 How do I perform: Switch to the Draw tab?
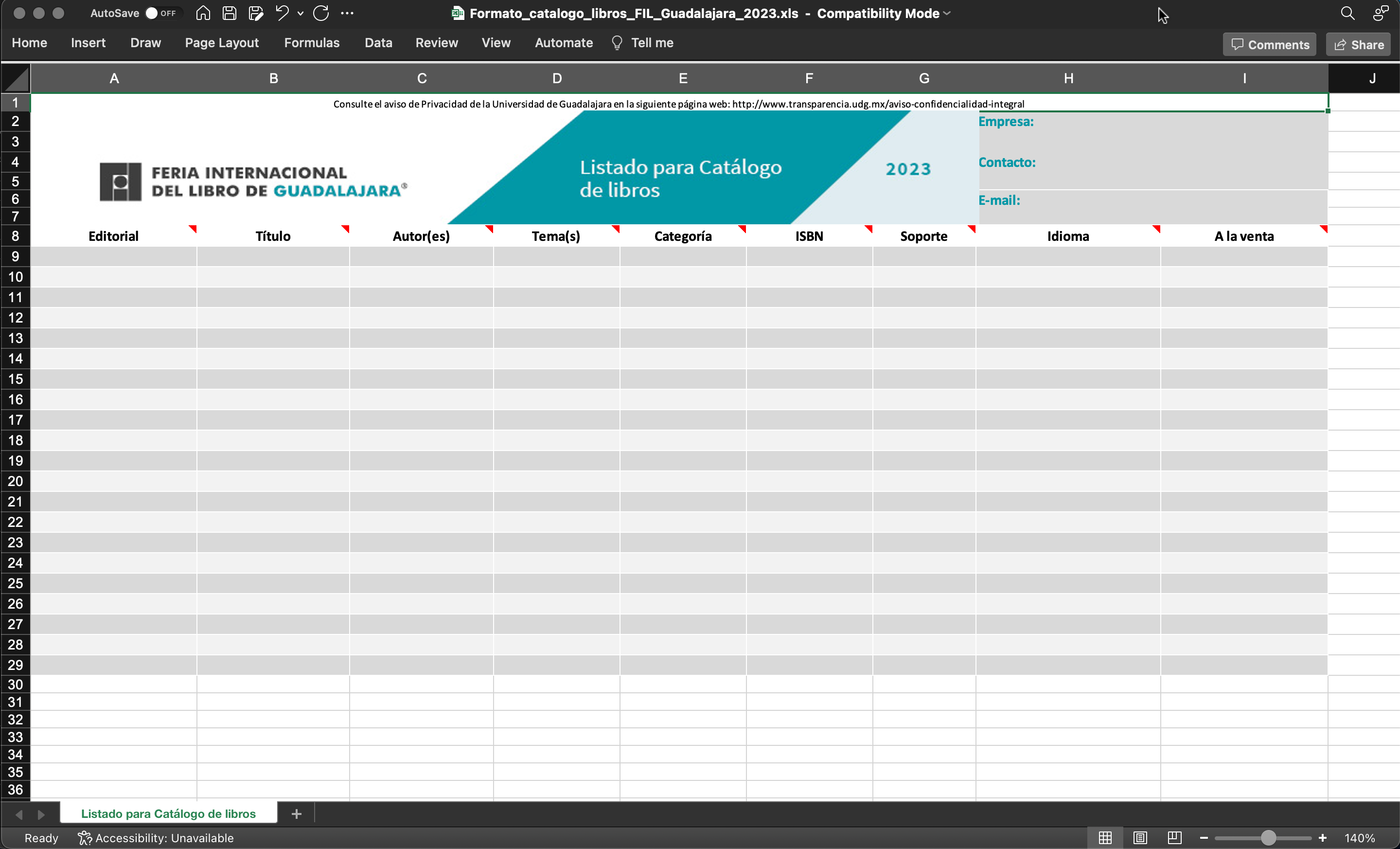[145, 43]
